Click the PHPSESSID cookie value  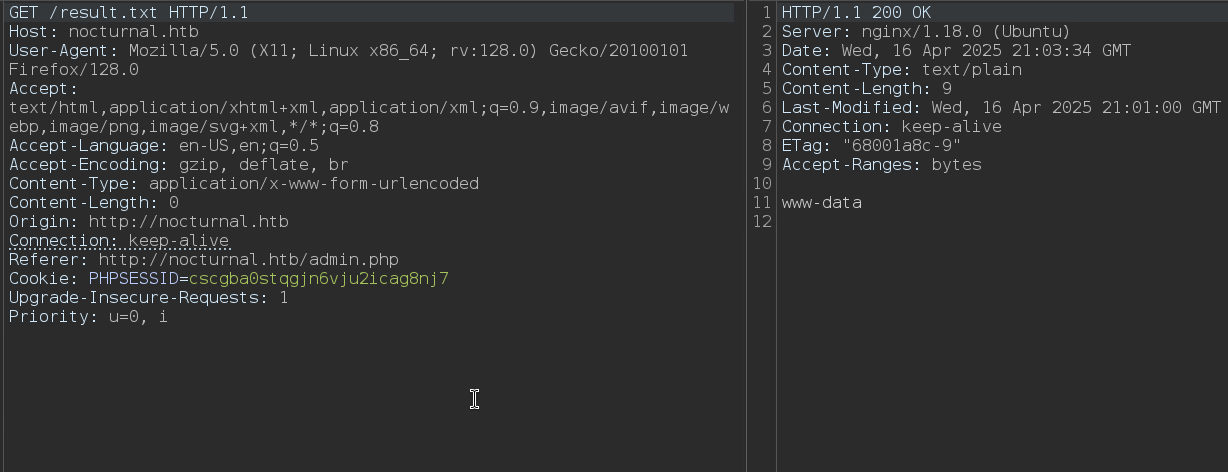[318, 279]
